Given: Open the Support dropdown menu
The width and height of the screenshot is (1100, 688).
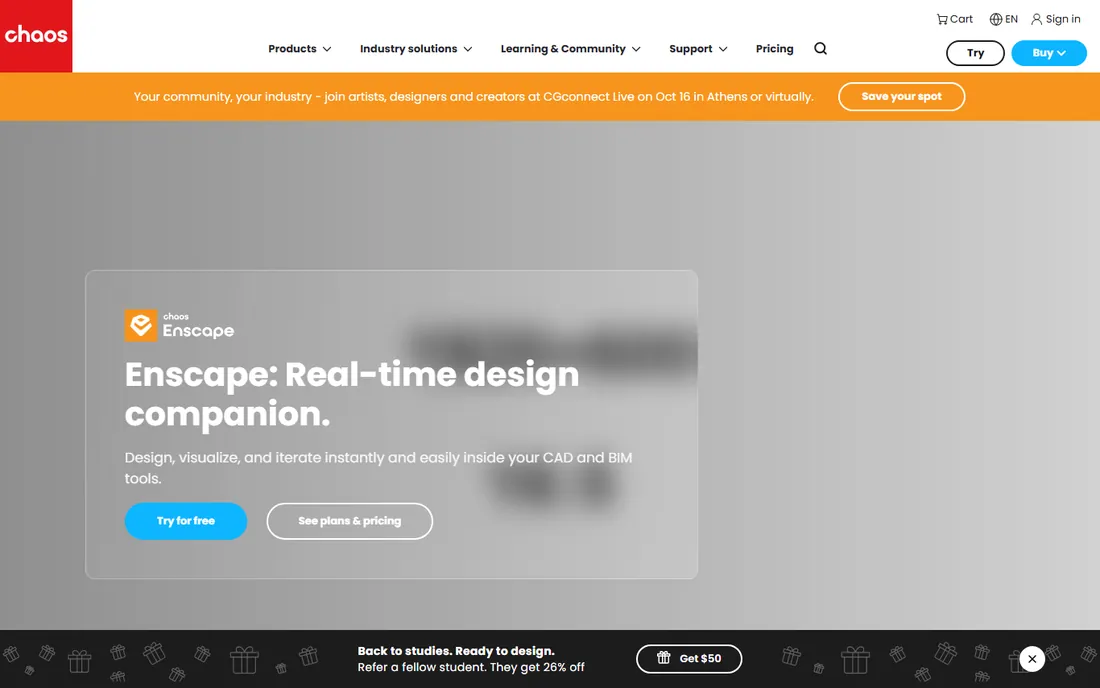Looking at the screenshot, I should pyautogui.click(x=698, y=48).
